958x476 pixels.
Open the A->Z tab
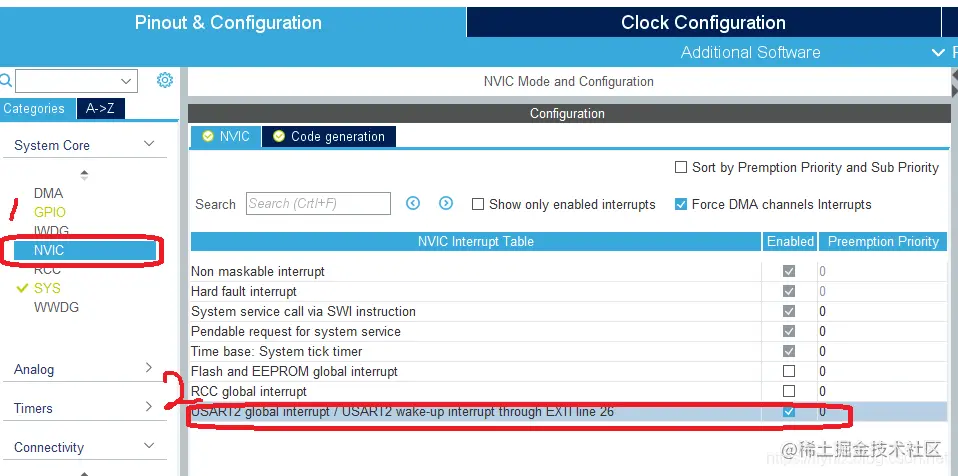pos(100,109)
